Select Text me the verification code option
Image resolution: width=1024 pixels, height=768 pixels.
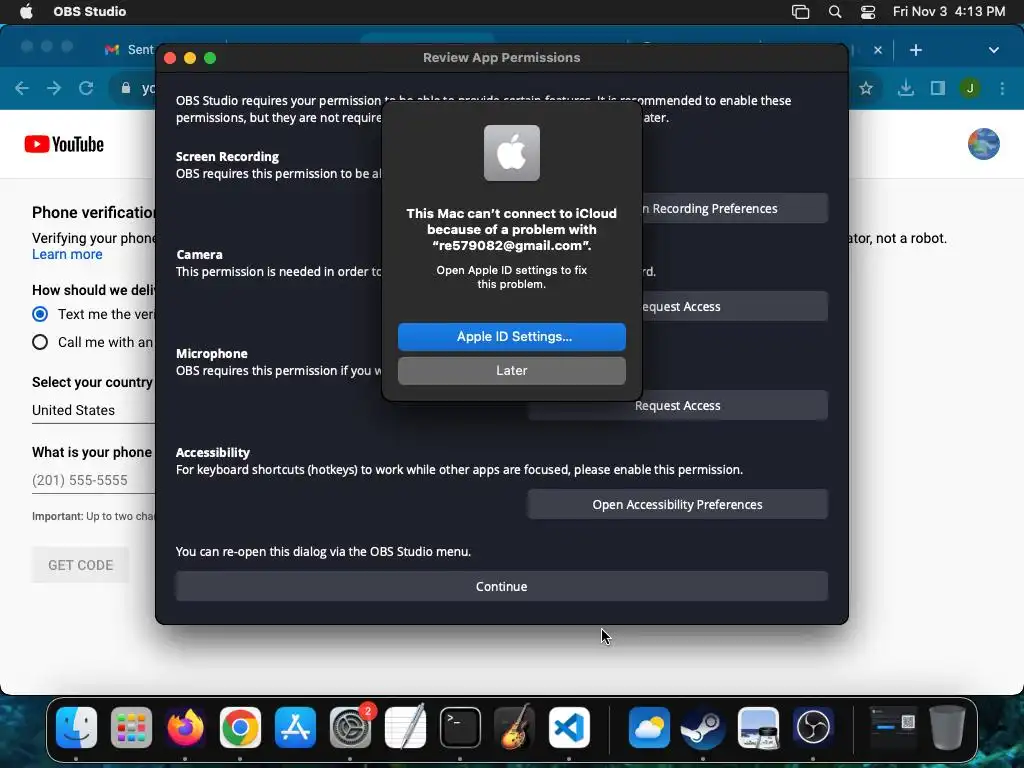(40, 314)
